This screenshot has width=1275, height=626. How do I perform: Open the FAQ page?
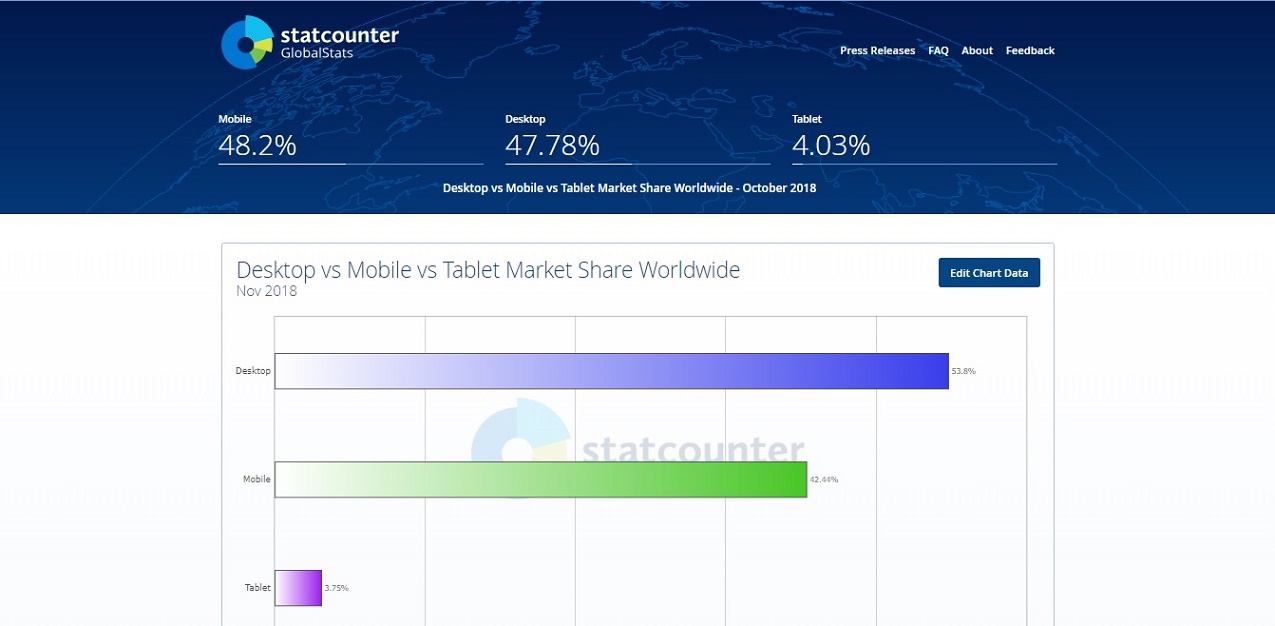[938, 51]
